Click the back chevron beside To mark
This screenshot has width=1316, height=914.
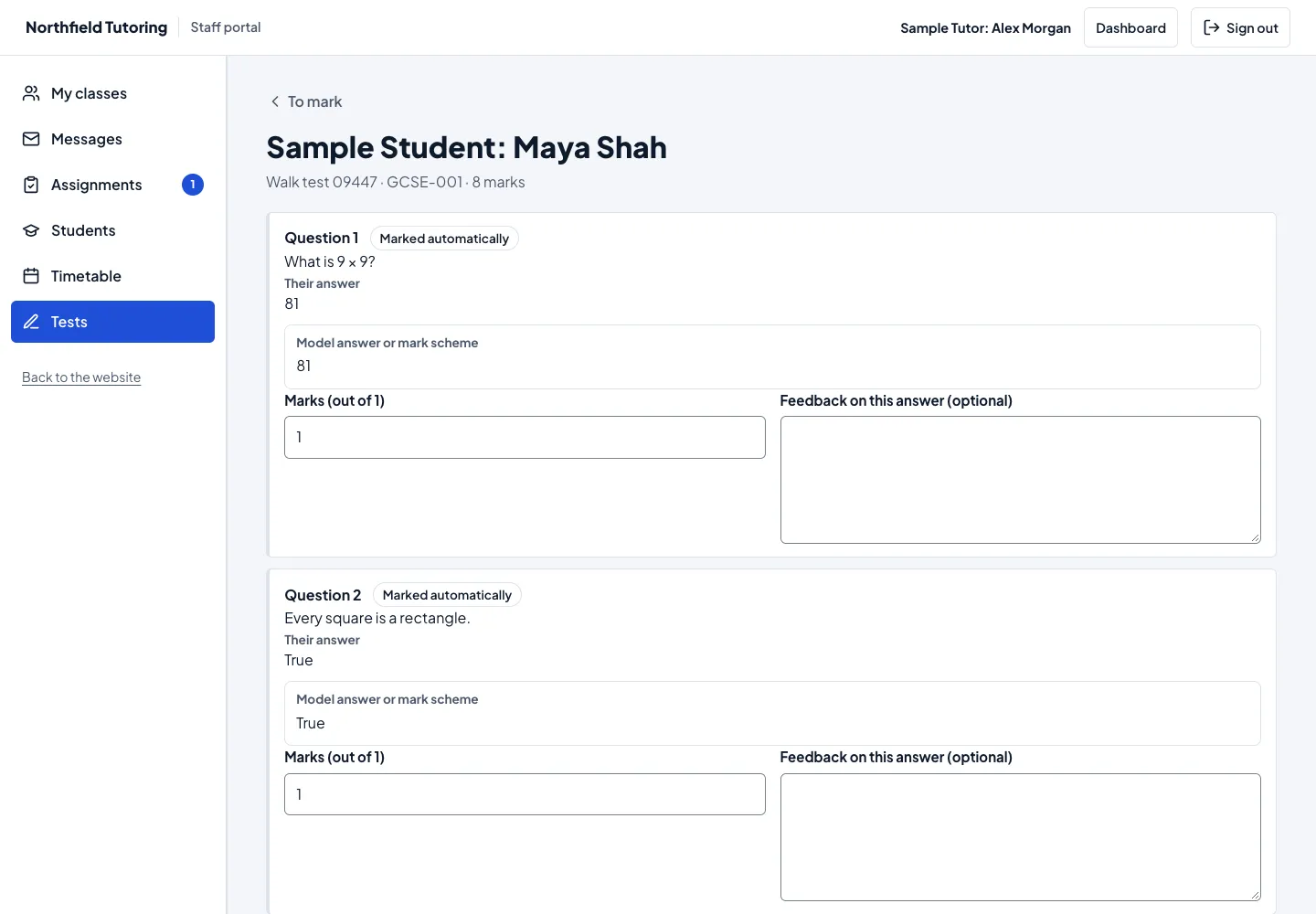(275, 101)
